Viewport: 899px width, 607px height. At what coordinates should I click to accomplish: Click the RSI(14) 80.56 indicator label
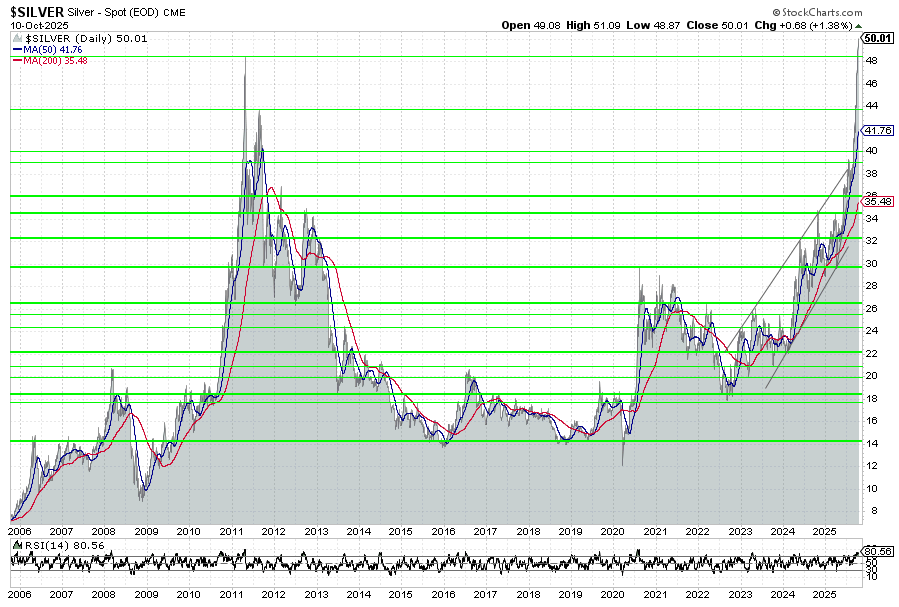coord(45,546)
